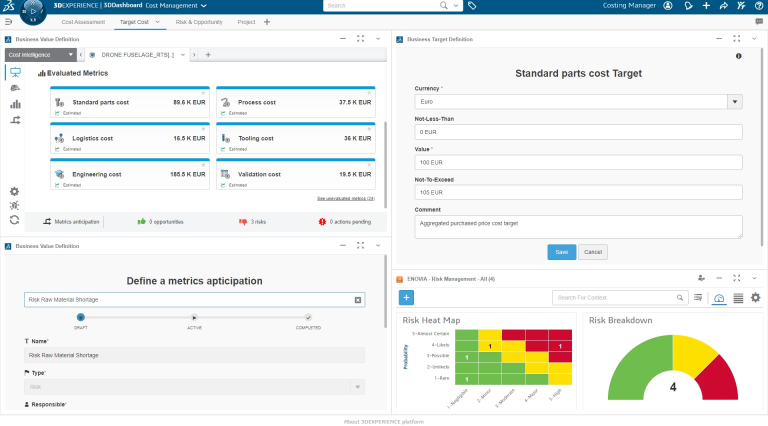
Task: Switch to the Risk Management list view icon
Action: coord(738,298)
